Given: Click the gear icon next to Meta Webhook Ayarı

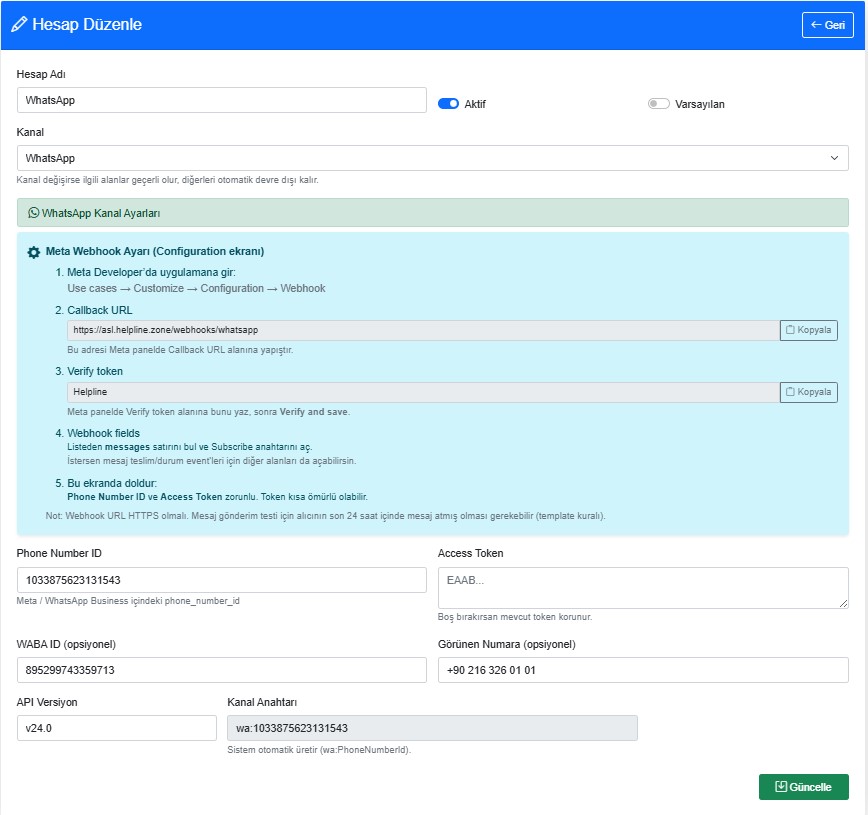Looking at the screenshot, I should point(34,252).
